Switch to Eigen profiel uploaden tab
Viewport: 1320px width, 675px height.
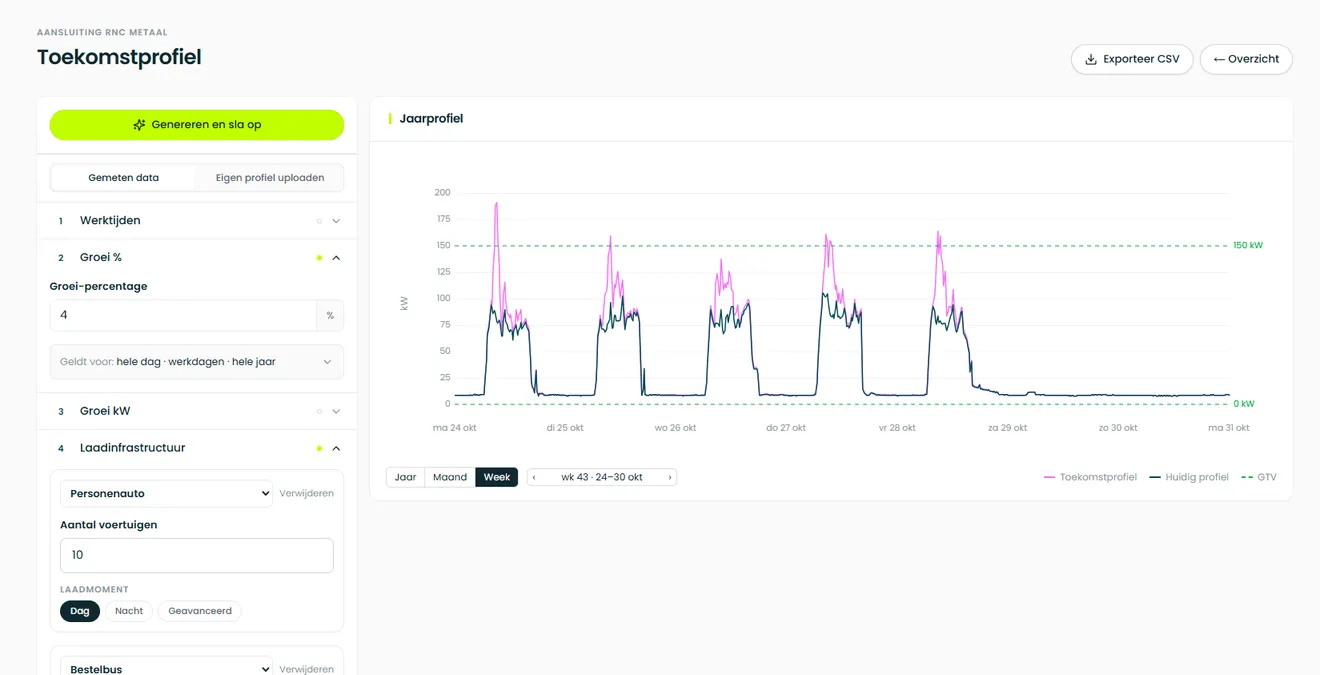(x=270, y=178)
